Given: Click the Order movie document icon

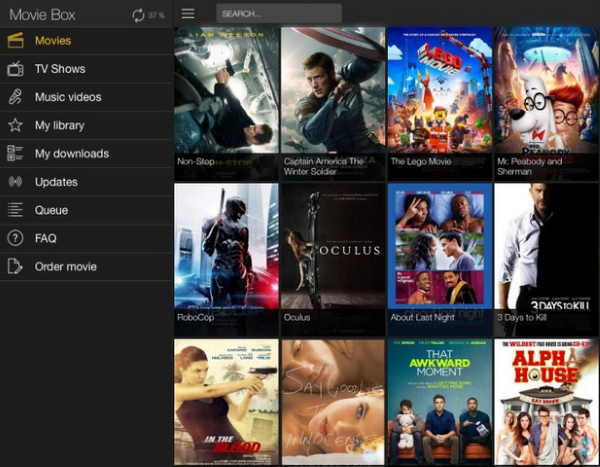Looking at the screenshot, I should [15, 266].
